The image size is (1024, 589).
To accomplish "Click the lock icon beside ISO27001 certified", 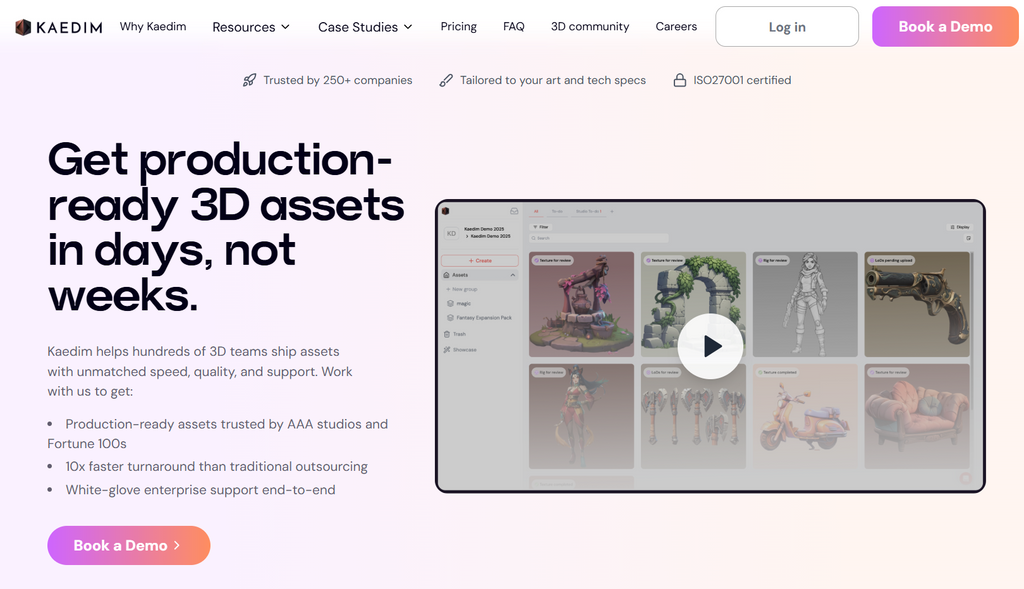I will (x=680, y=80).
